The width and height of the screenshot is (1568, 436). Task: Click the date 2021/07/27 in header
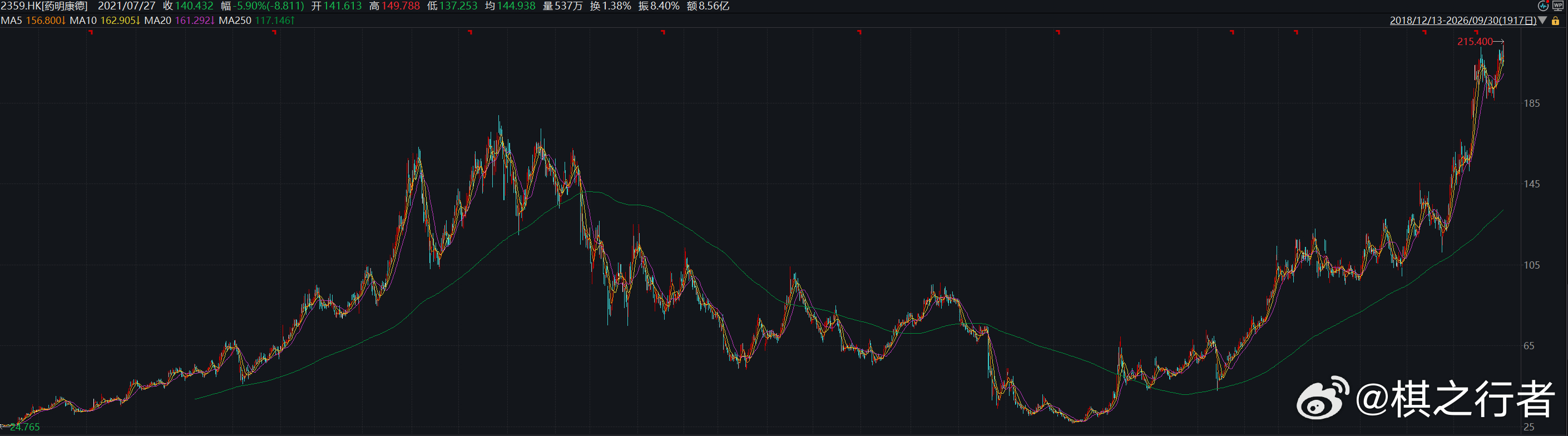tap(127, 6)
